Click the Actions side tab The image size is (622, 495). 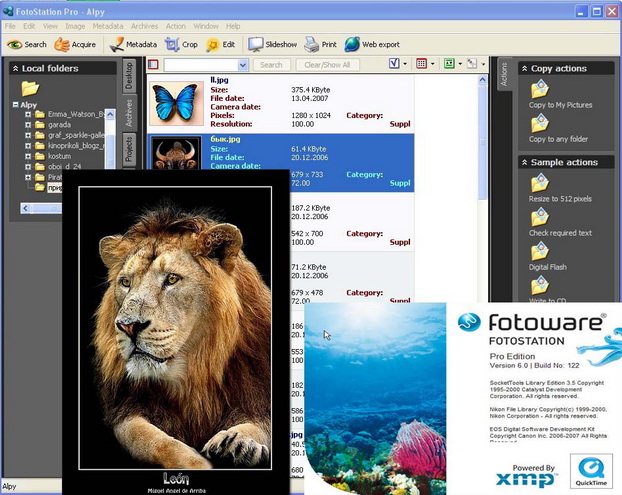click(x=504, y=74)
